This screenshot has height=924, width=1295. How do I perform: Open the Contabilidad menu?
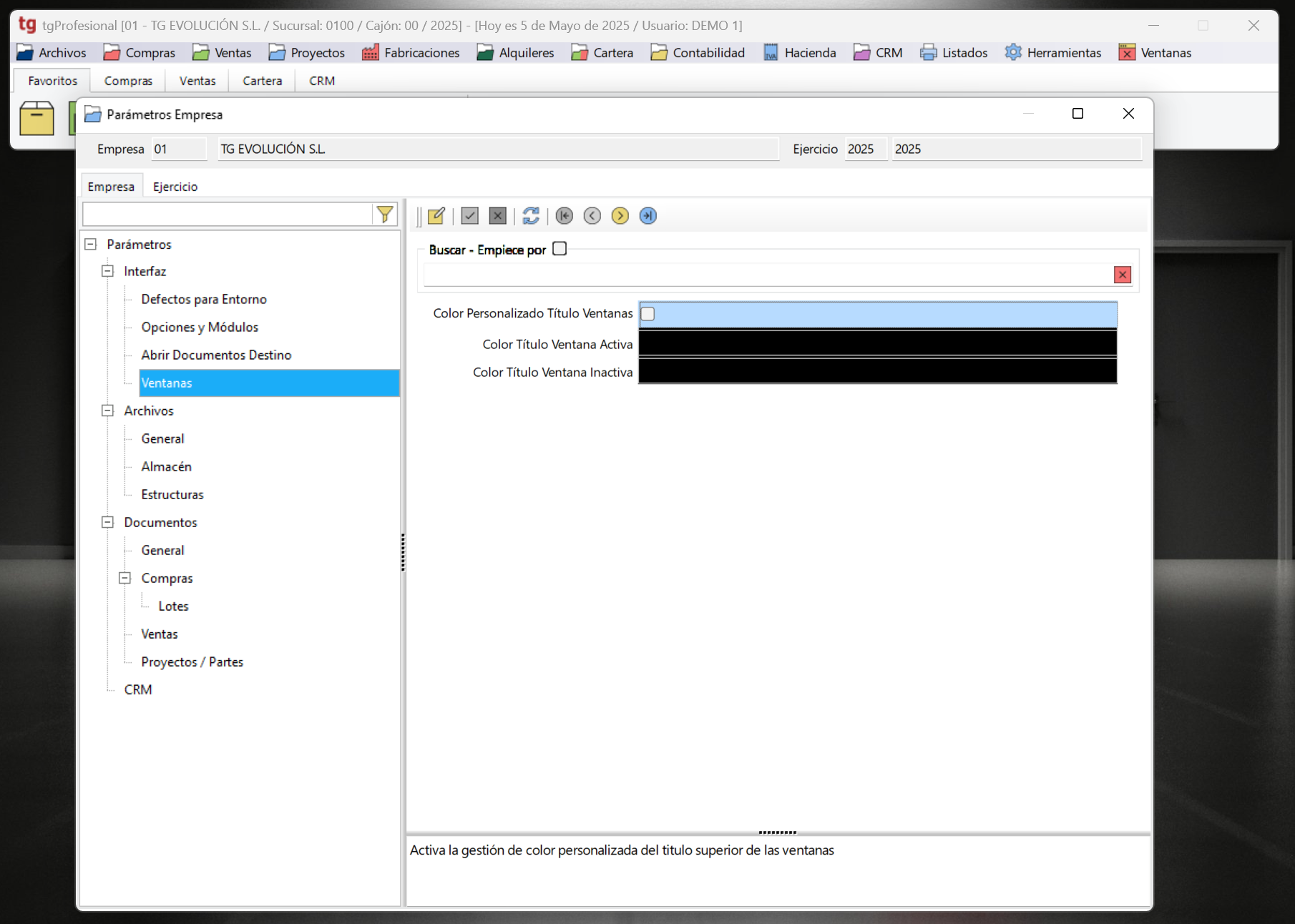(x=698, y=53)
